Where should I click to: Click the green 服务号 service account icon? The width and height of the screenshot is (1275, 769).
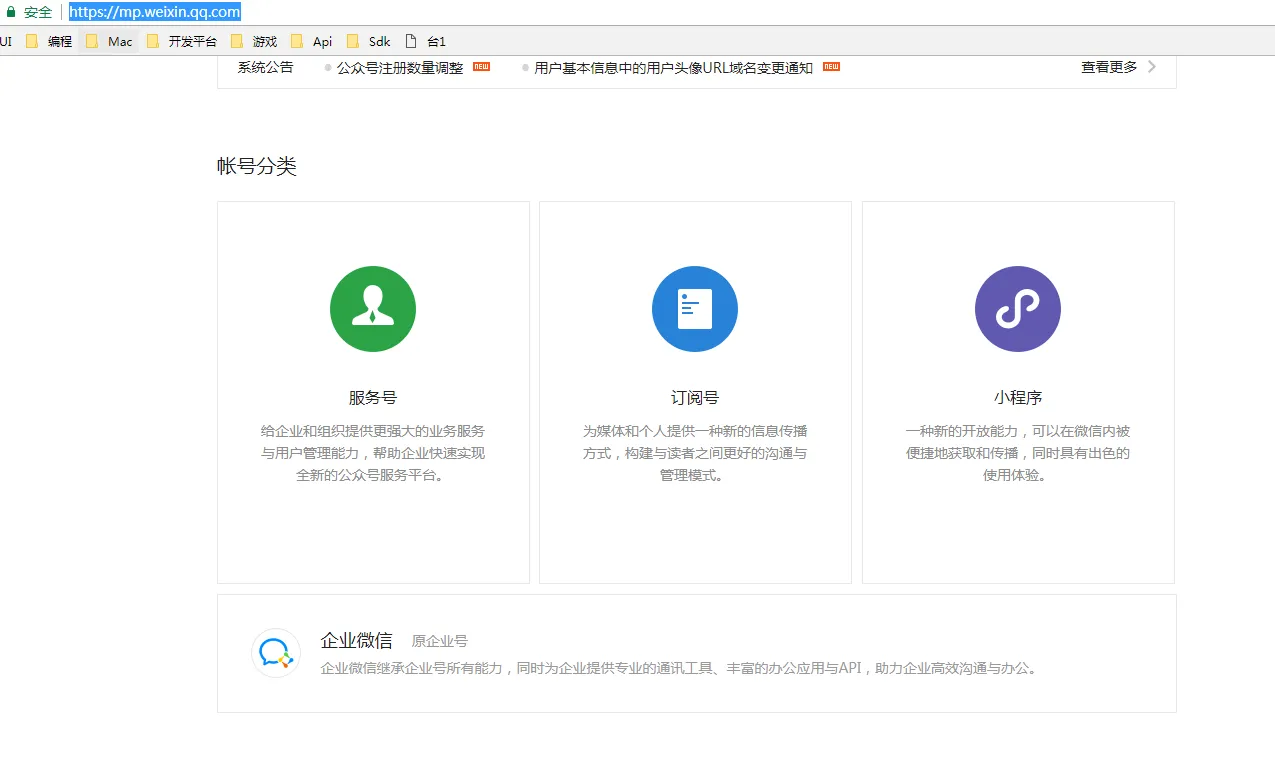[x=372, y=309]
